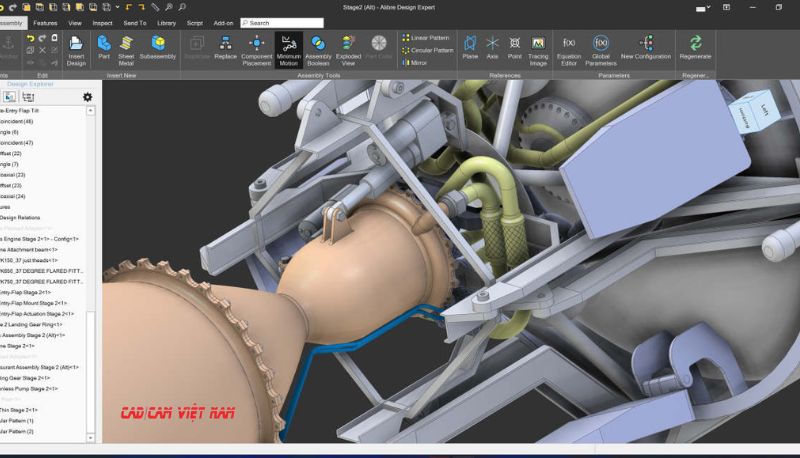Viewport: 800px width, 458px height.
Task: Open the Inspect ribbon tab
Action: point(102,22)
